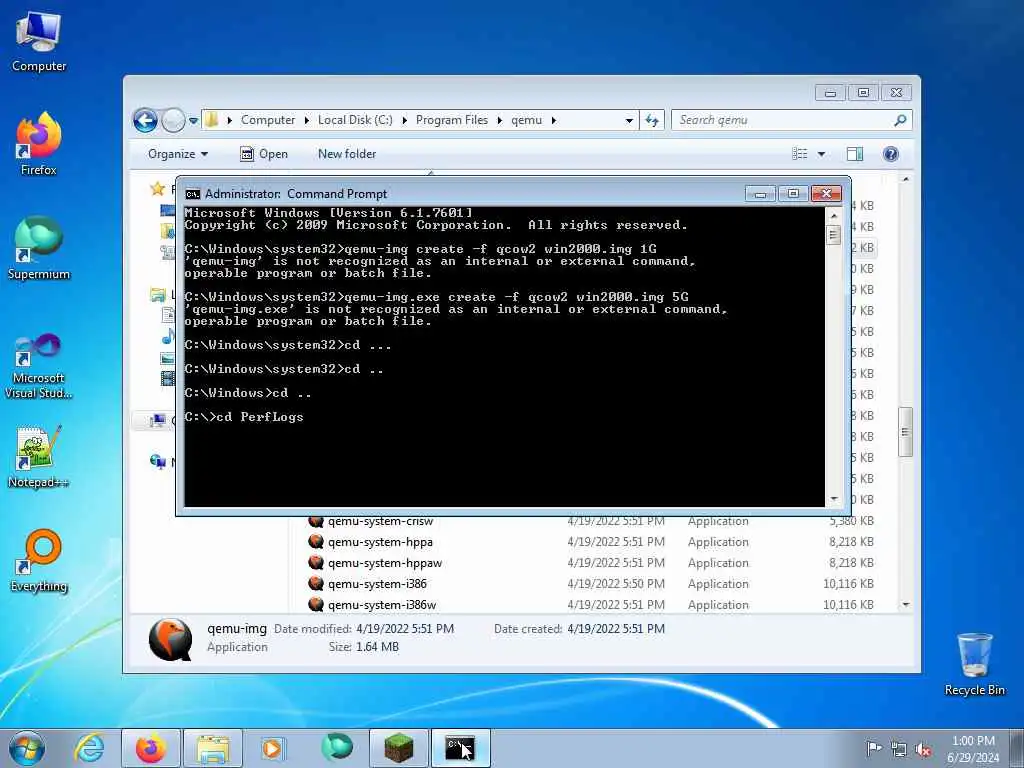This screenshot has height=768, width=1024.
Task: Navigate to Program Files breadcrumb
Action: [x=452, y=120]
